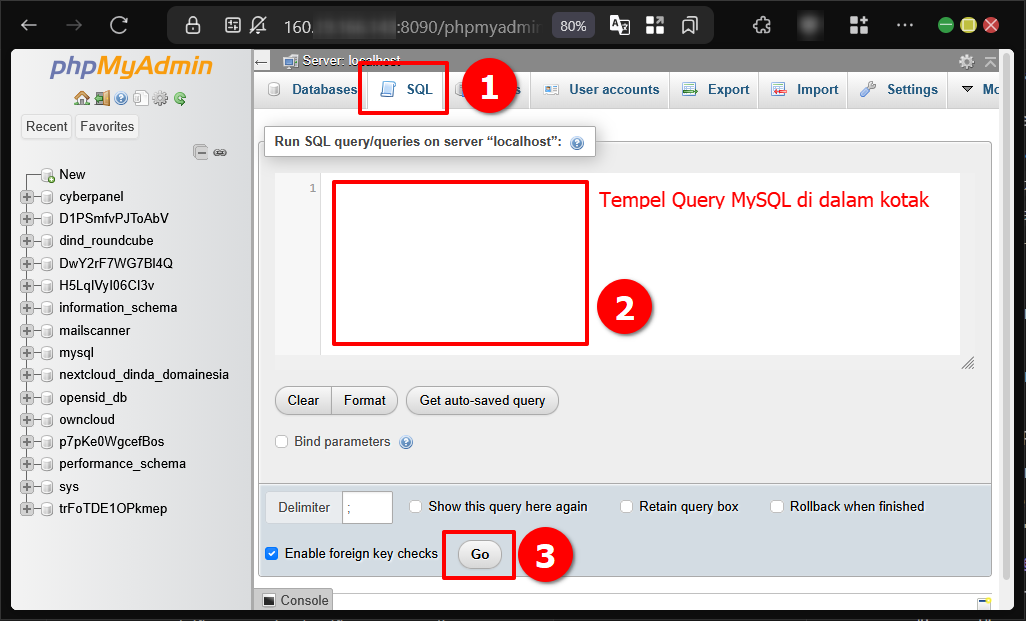The width and height of the screenshot is (1026, 621).
Task: Click the green reload navigation panel icon
Action: pos(180,98)
